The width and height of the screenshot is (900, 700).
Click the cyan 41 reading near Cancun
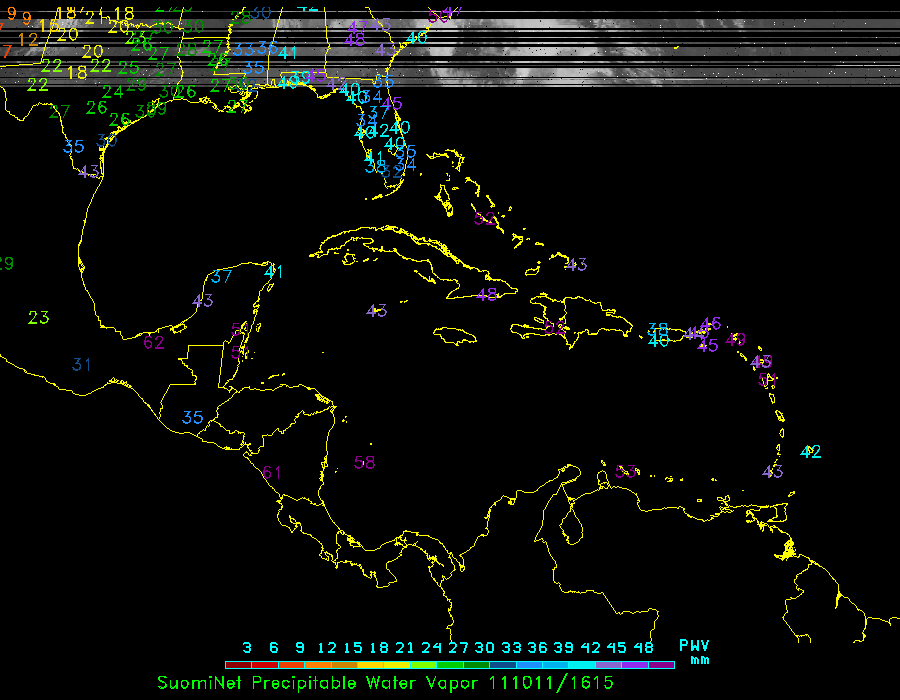coord(274,271)
